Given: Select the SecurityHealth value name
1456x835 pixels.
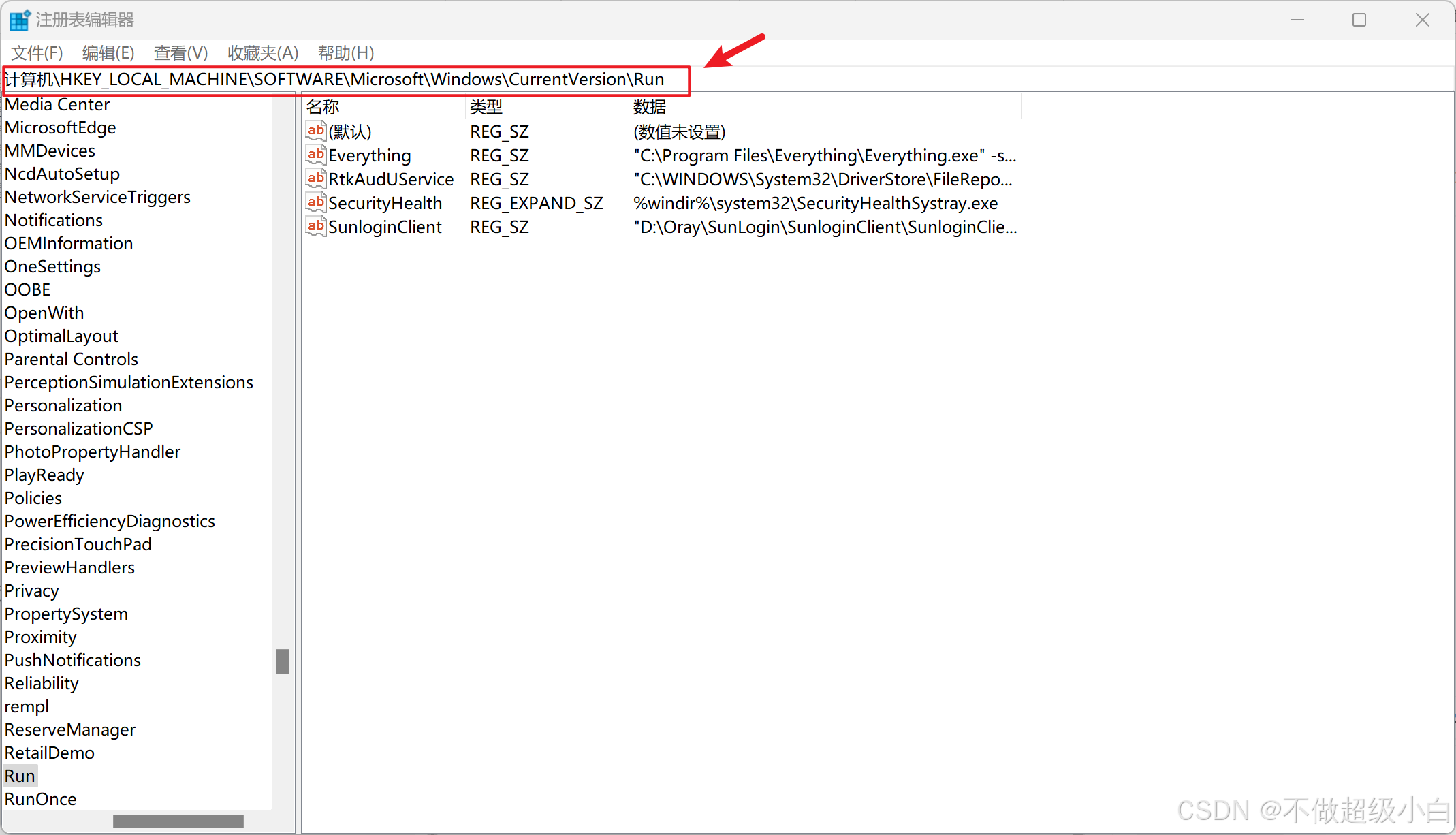Looking at the screenshot, I should coord(385,203).
